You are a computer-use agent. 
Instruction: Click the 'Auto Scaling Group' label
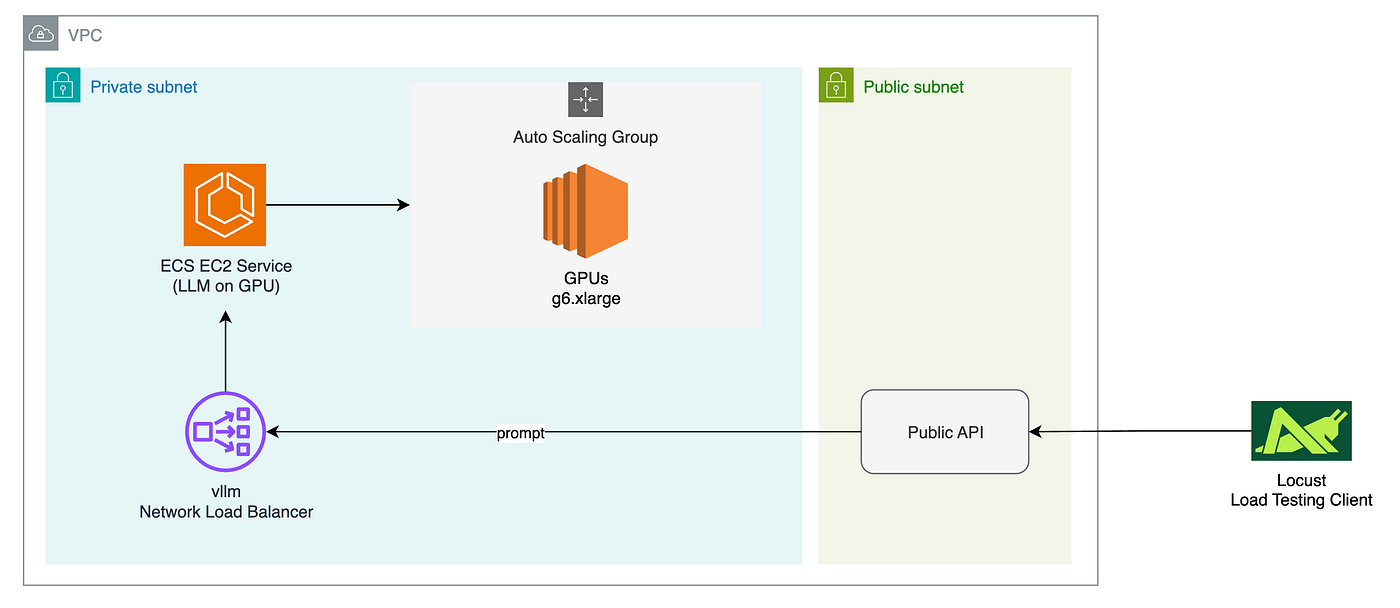[586, 137]
